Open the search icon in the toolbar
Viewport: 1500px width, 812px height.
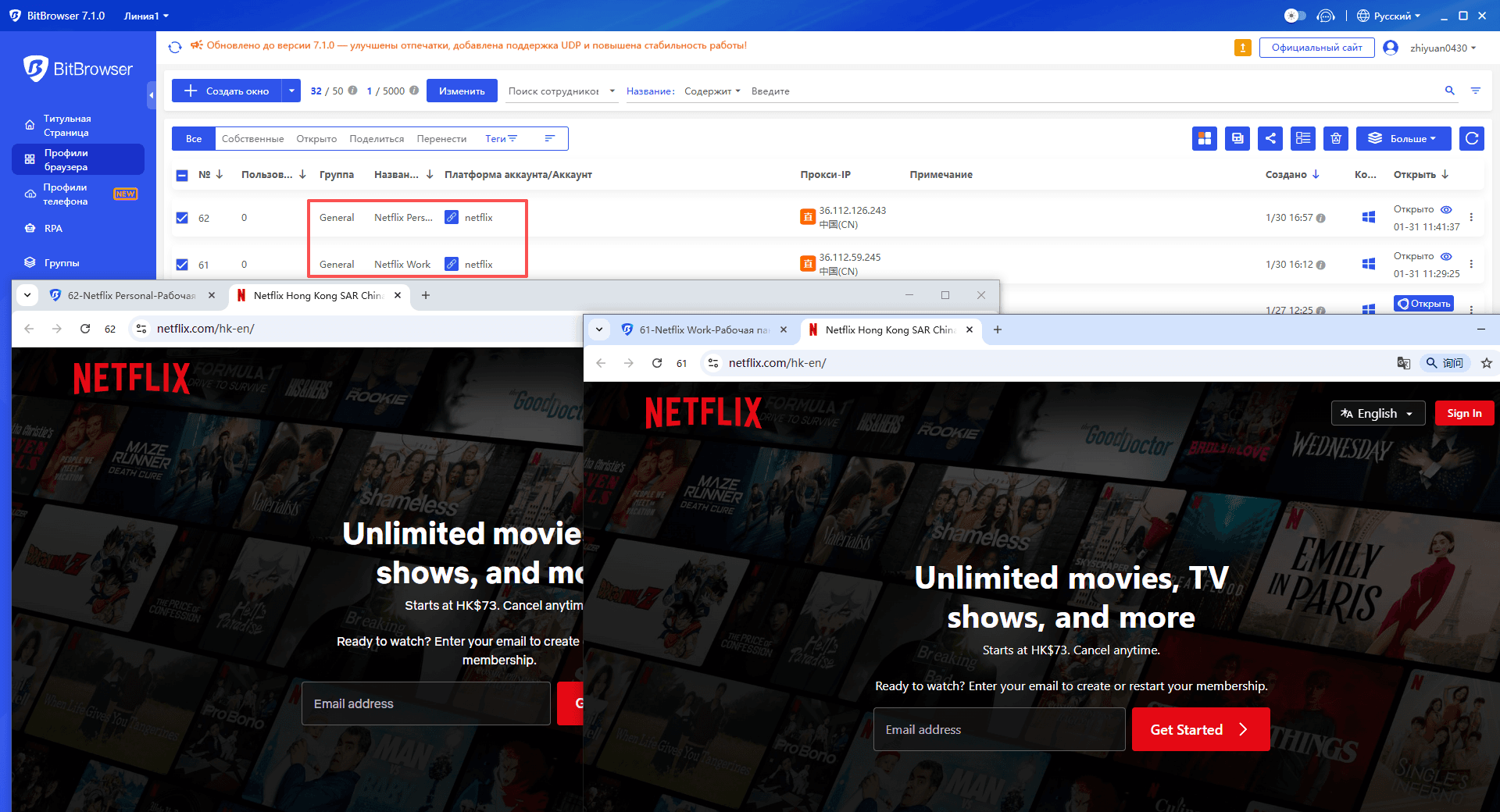(x=1449, y=91)
